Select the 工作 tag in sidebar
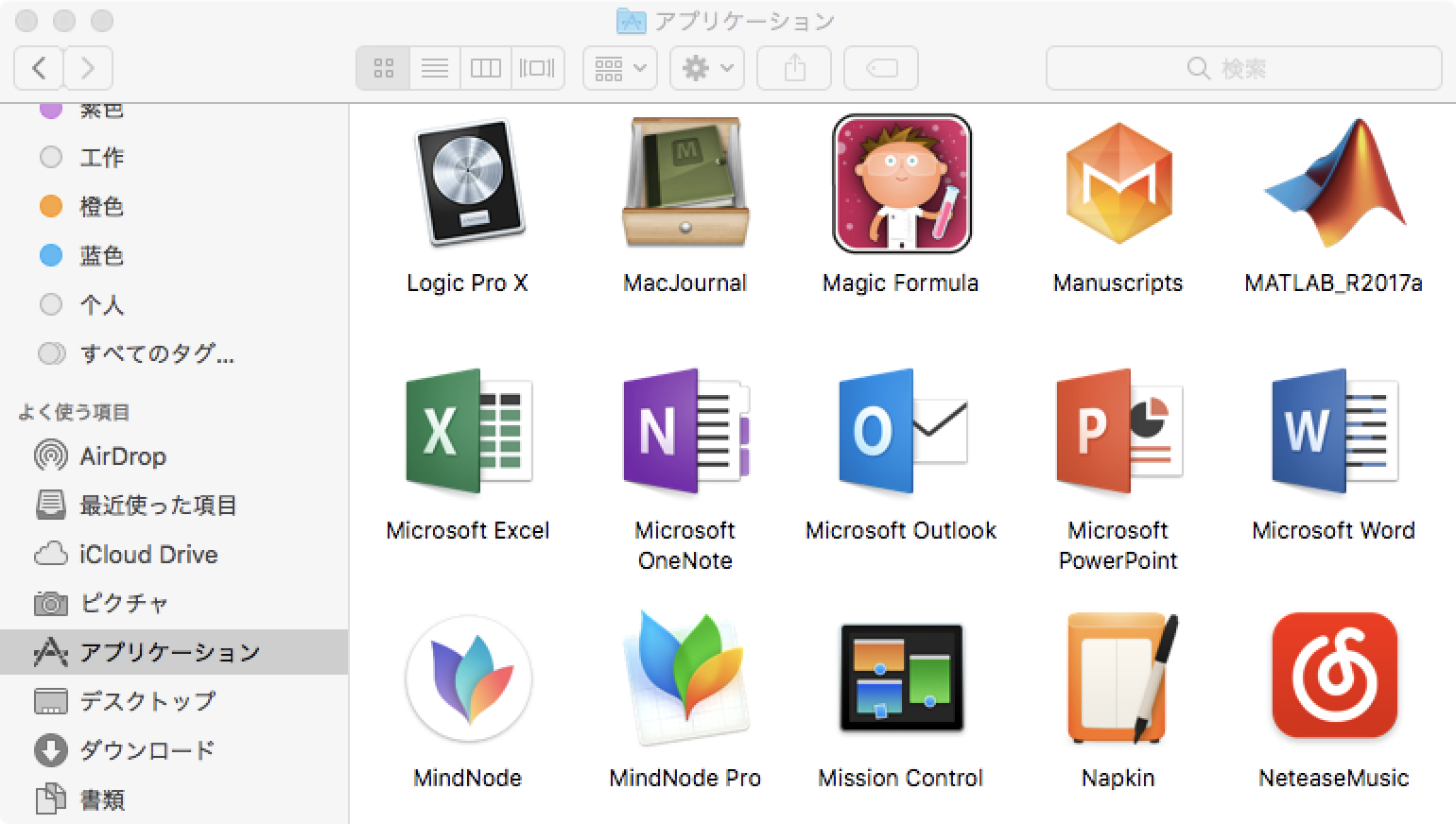Image resolution: width=1456 pixels, height=824 pixels. coord(174,157)
